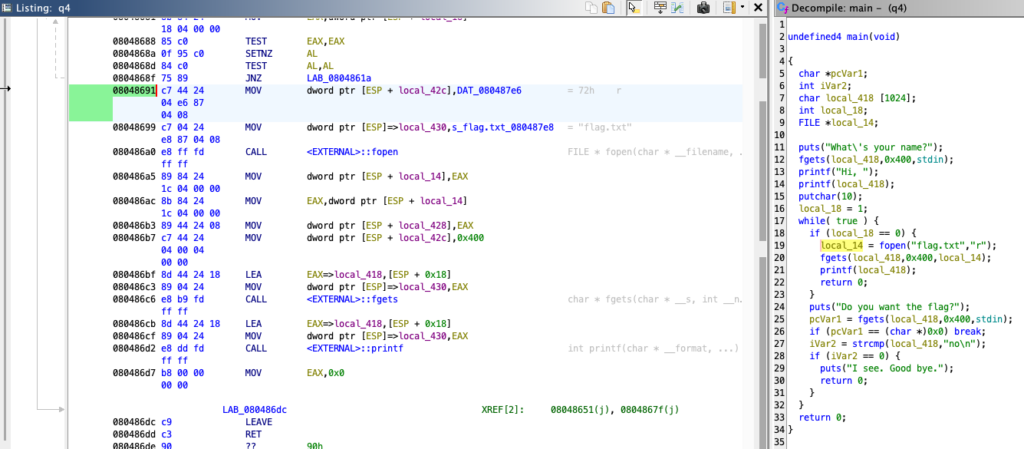Jump to LAB_0804861a in JNZ operand
The image size is (1024, 449).
click(x=340, y=75)
